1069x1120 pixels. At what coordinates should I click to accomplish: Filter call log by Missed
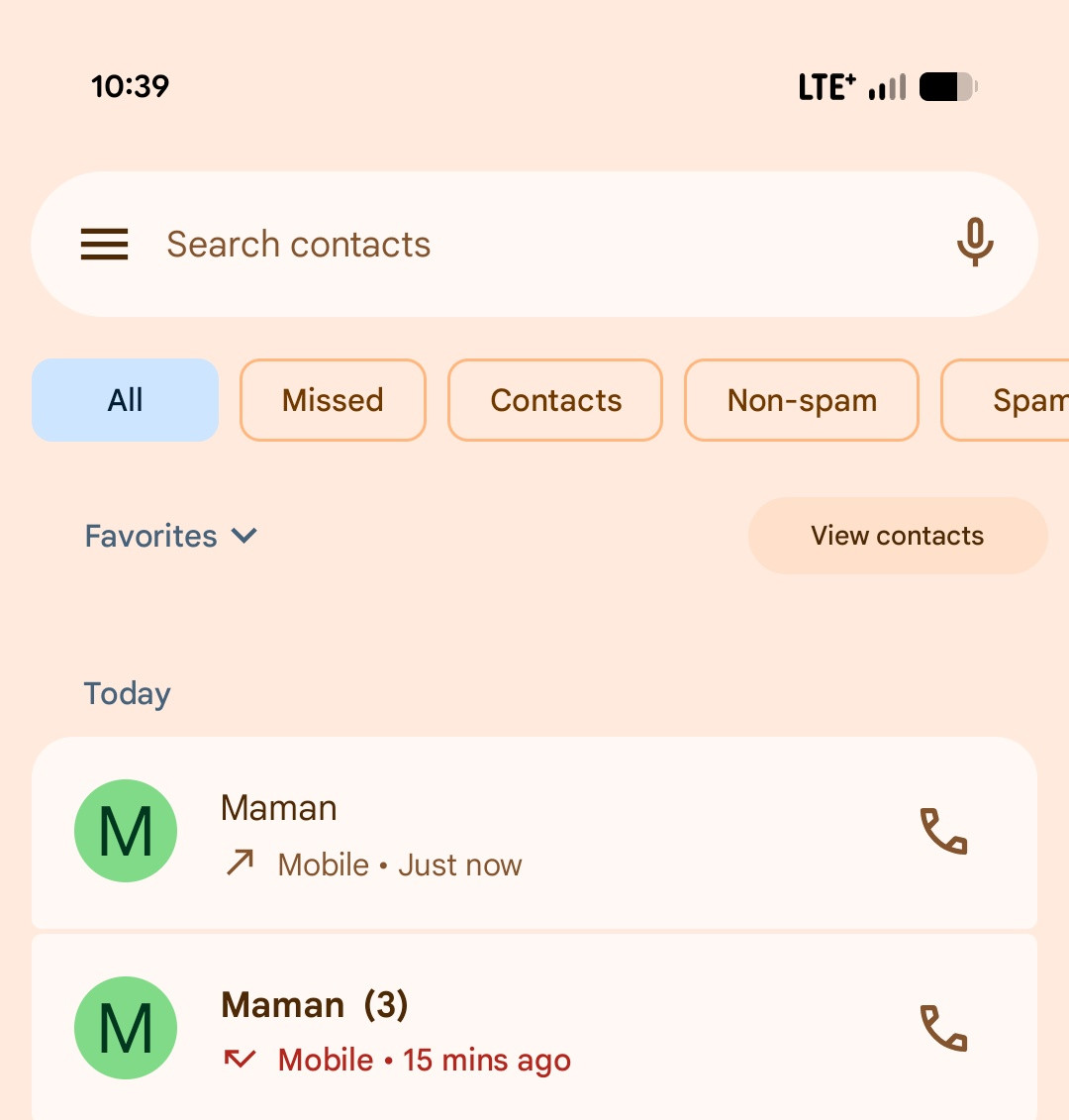[333, 400]
